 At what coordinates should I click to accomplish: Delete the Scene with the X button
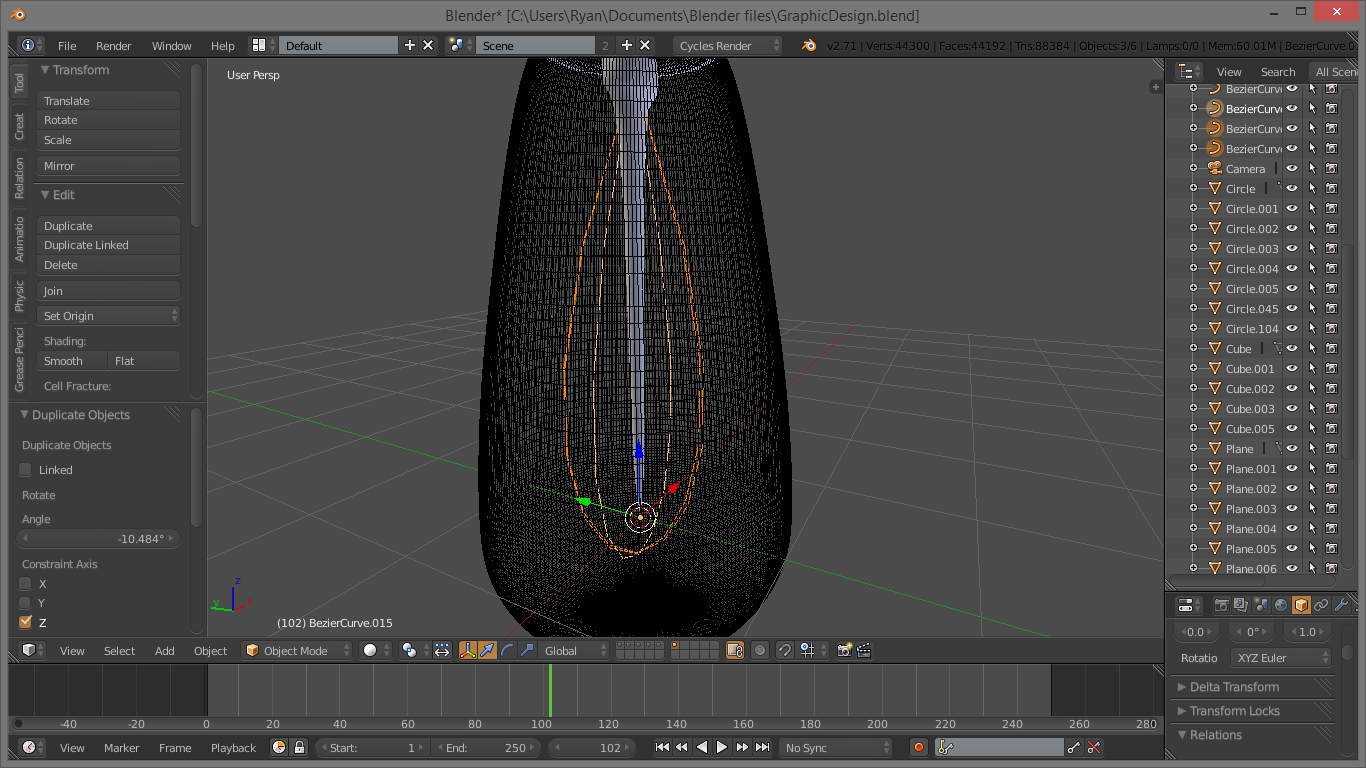coord(645,45)
